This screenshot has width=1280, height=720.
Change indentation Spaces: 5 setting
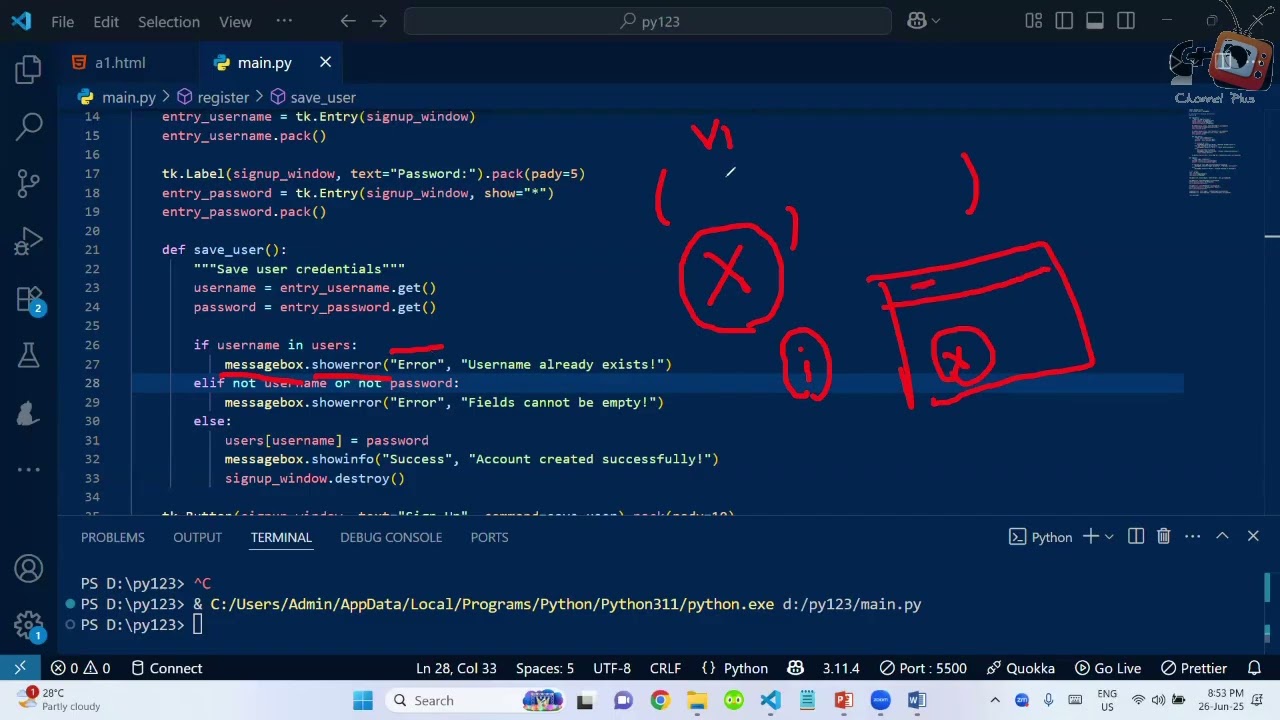pyautogui.click(x=545, y=668)
